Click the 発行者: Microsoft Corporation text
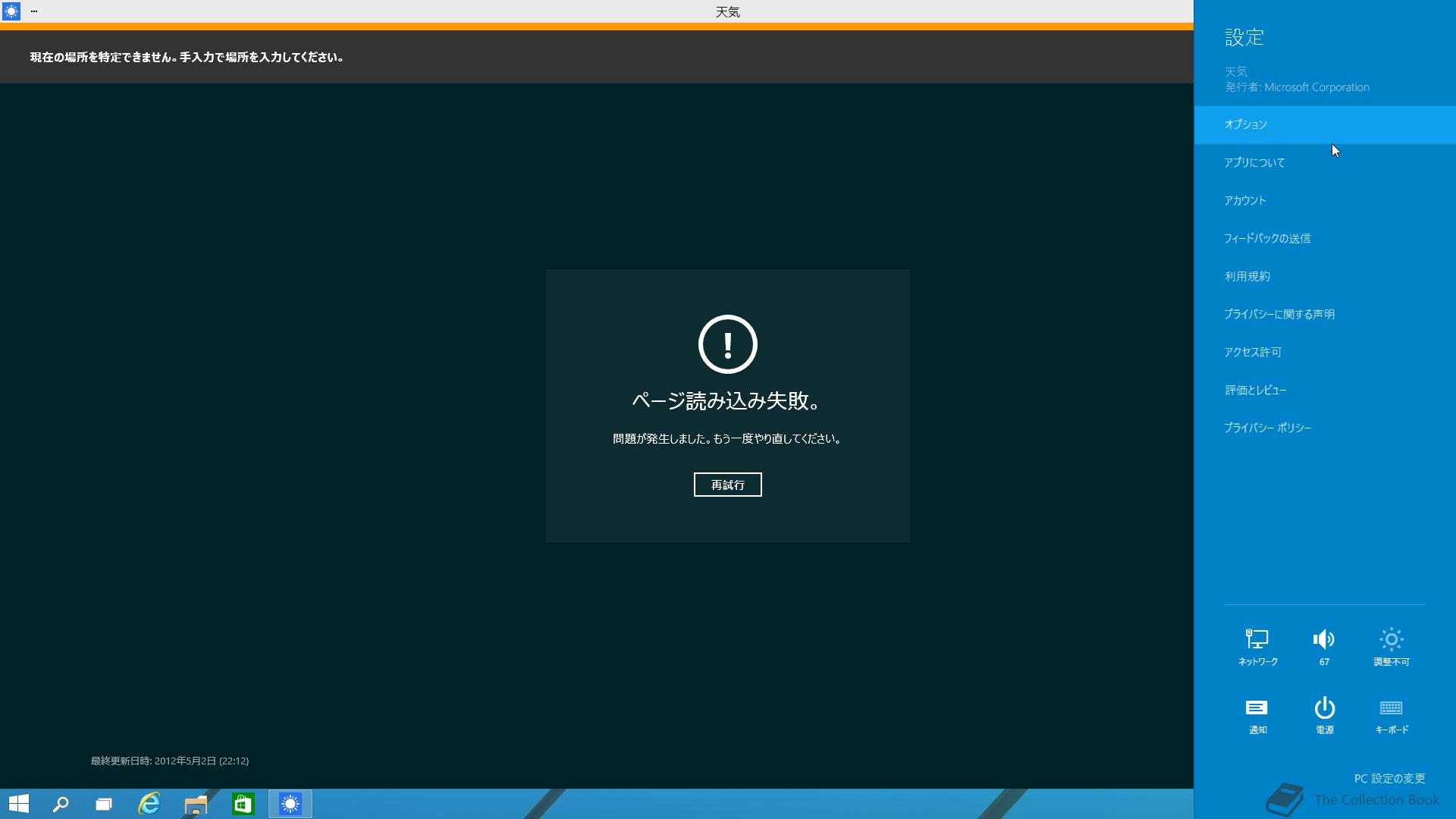The image size is (1456, 819). click(1297, 87)
